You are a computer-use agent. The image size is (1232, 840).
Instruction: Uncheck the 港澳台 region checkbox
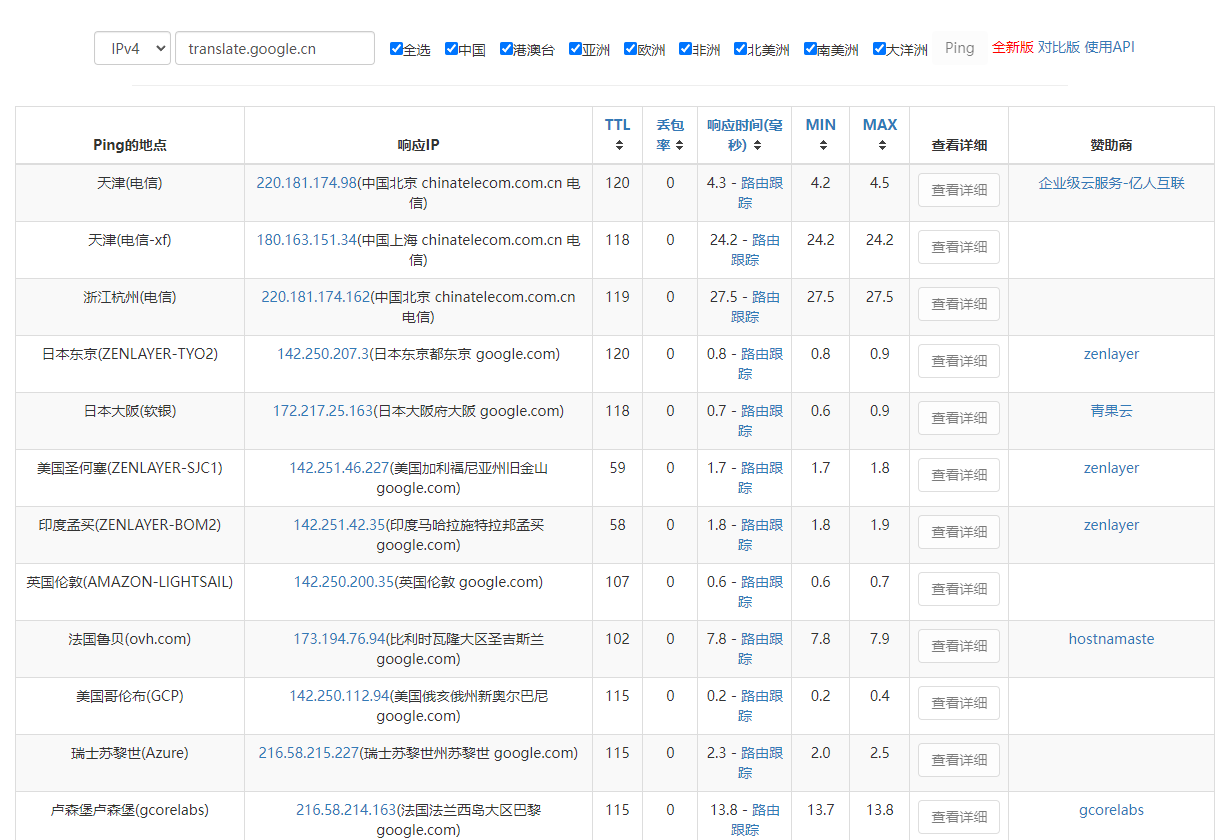coord(506,48)
